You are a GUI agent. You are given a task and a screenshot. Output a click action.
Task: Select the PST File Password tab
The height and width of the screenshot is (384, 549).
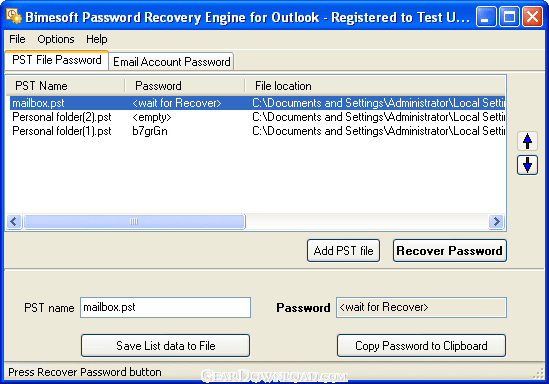[57, 60]
